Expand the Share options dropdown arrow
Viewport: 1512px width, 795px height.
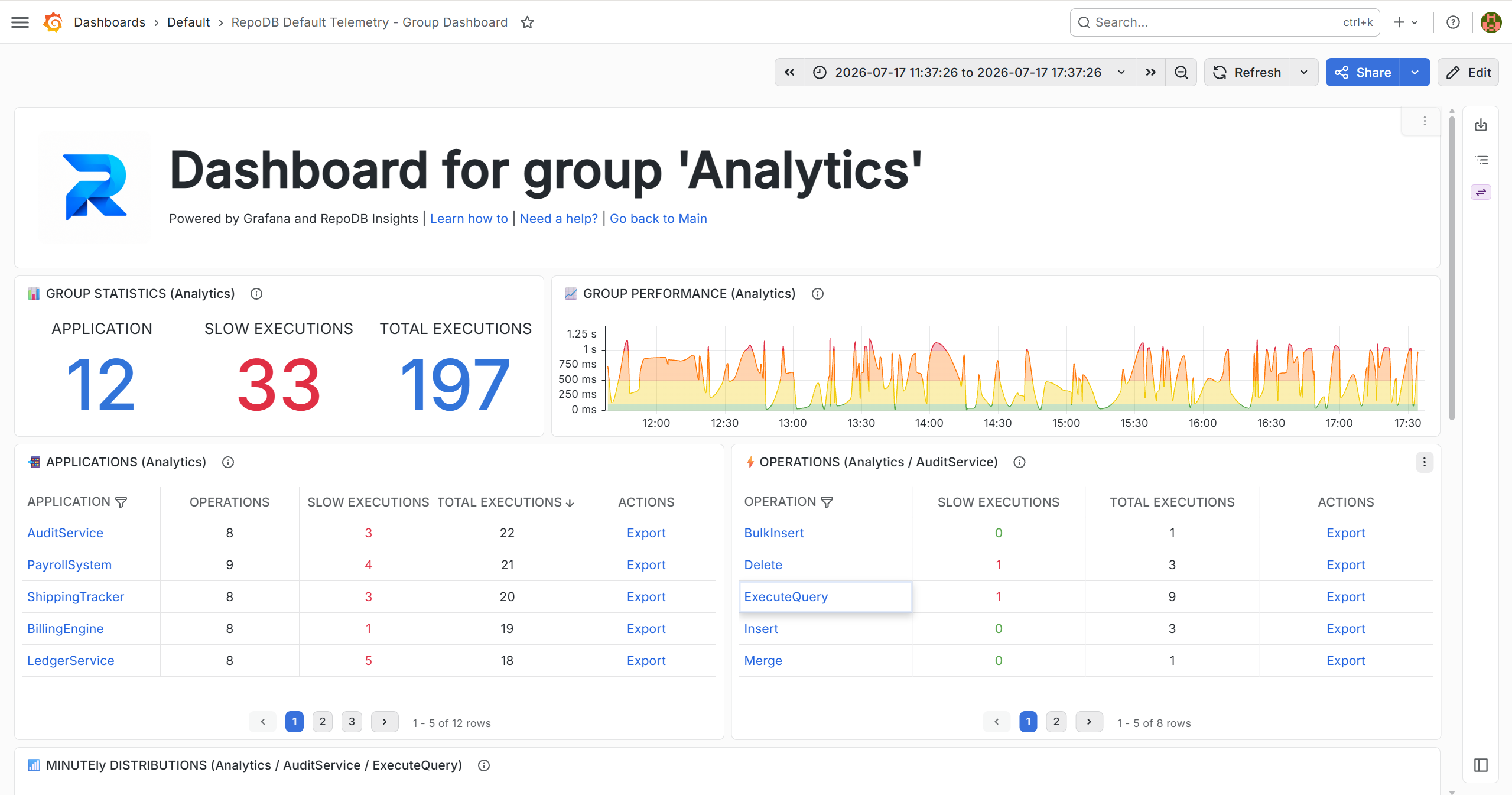click(1415, 72)
